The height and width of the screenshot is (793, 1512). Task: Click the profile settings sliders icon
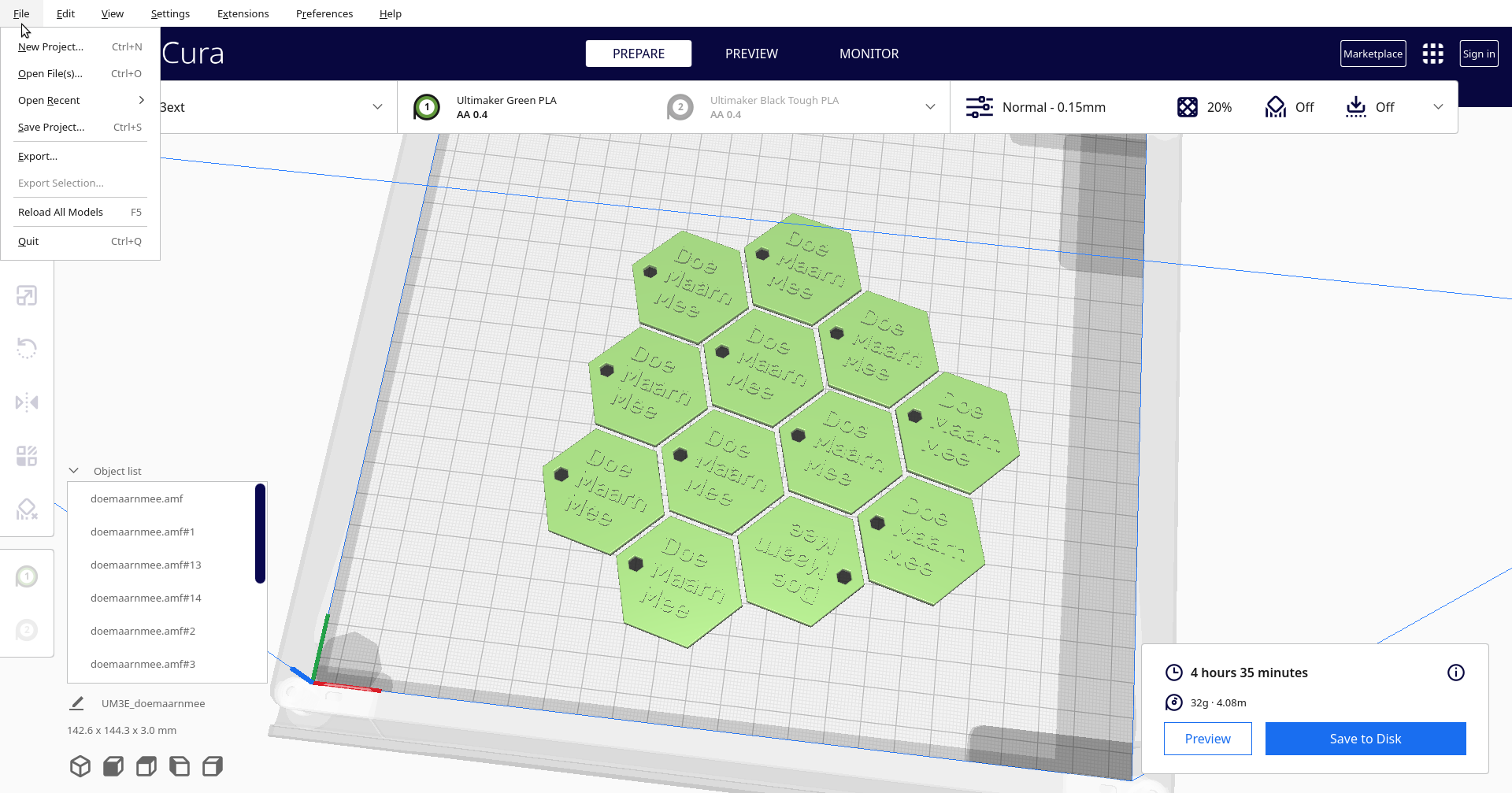(980, 107)
